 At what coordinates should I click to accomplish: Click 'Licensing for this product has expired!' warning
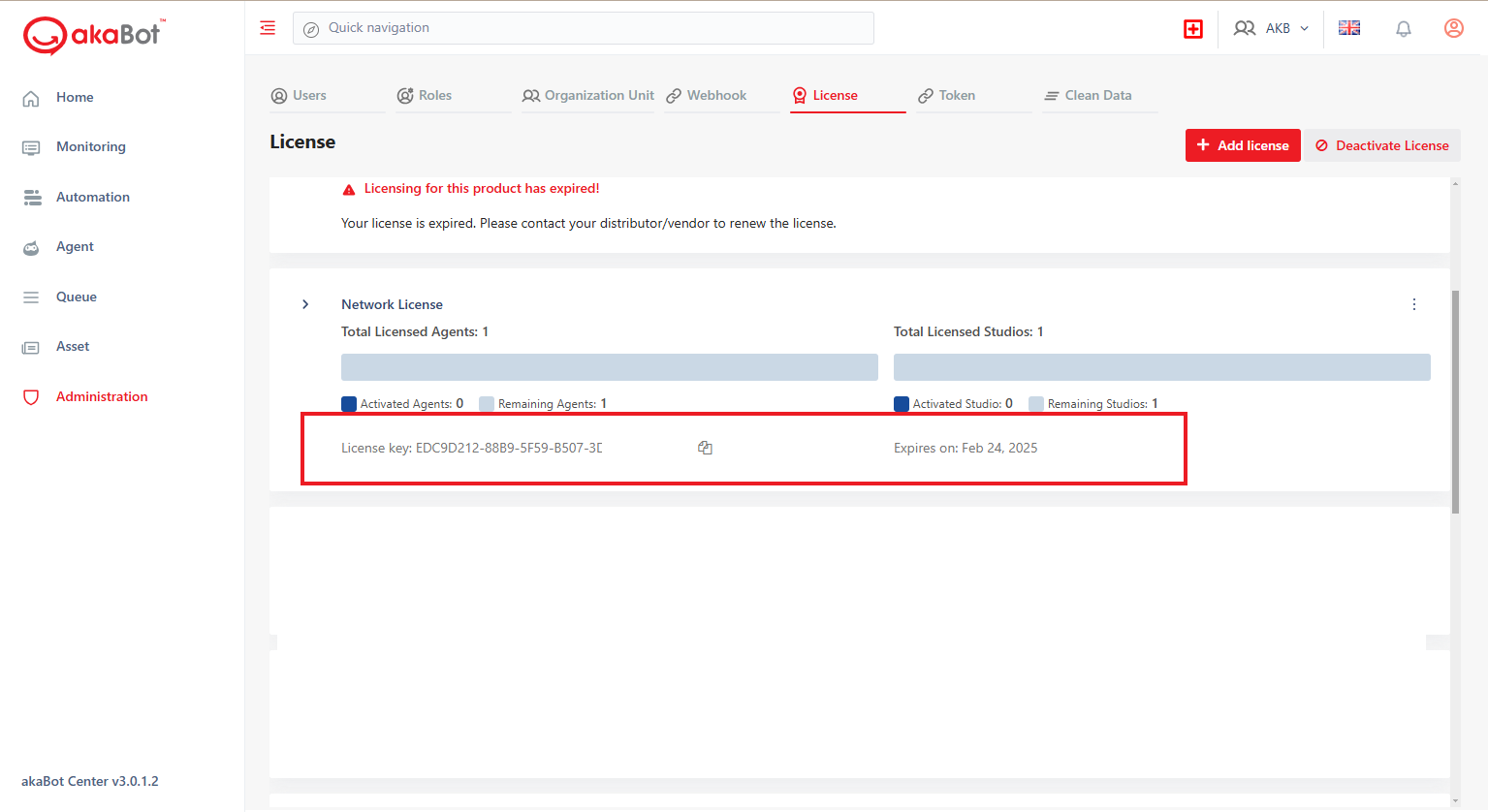click(x=482, y=189)
